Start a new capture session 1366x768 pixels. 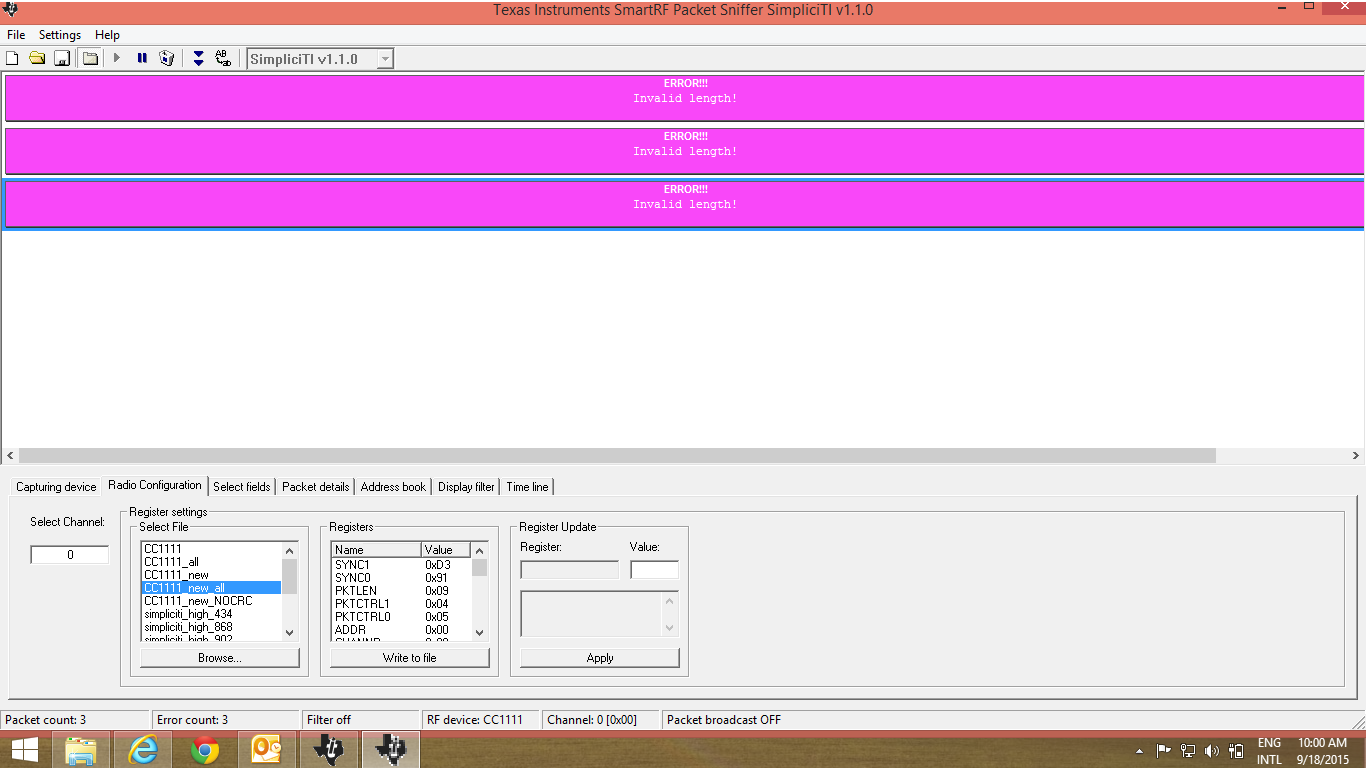pyautogui.click(x=12, y=57)
